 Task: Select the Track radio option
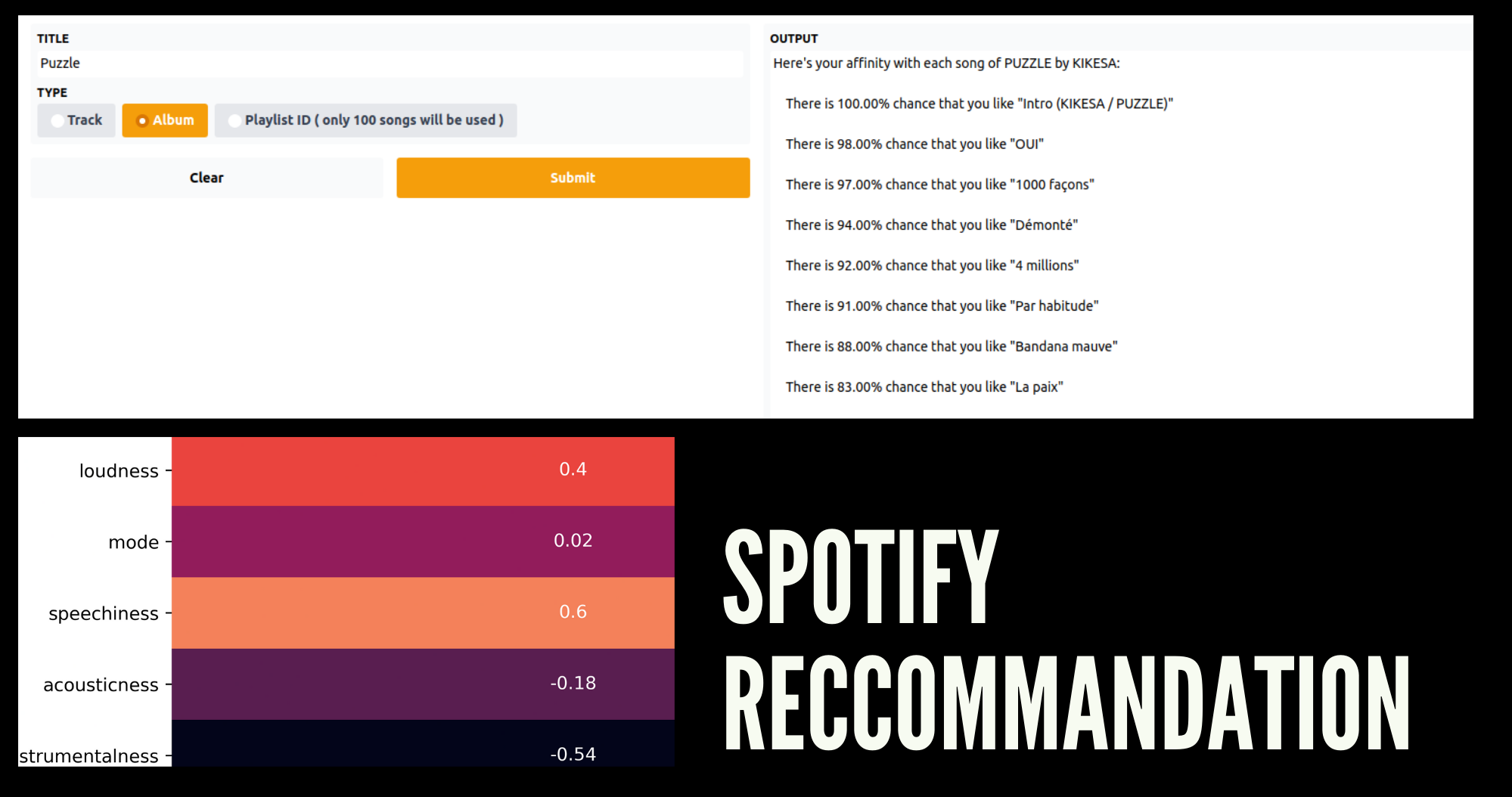click(x=76, y=120)
